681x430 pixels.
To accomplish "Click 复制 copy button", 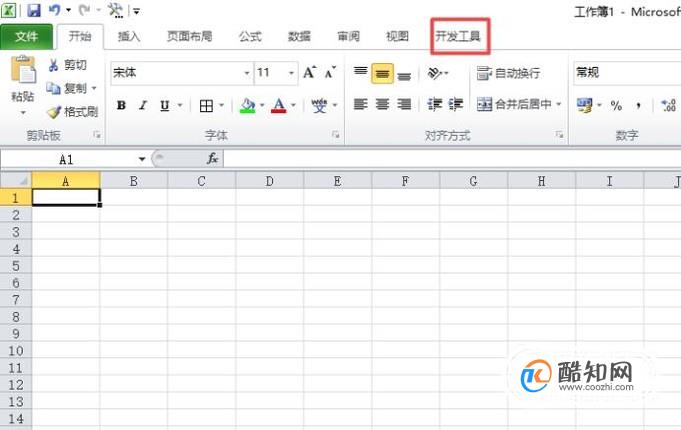I will (x=67, y=89).
